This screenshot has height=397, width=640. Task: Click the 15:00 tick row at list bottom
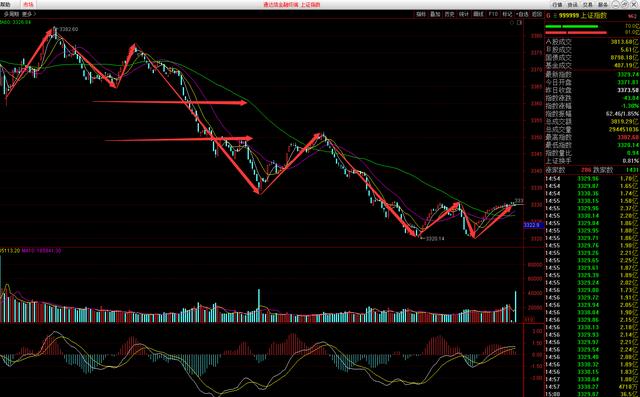592,394
